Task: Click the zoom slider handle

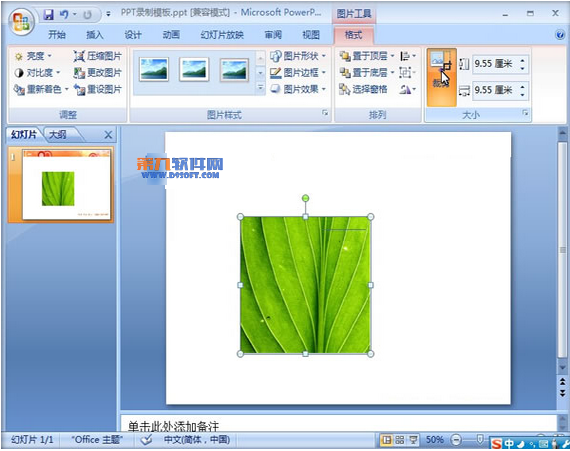Action: [480, 439]
